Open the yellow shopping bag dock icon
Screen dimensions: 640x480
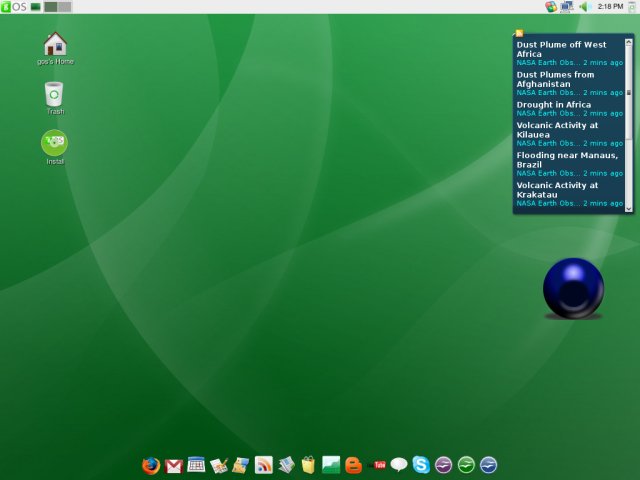coord(308,465)
